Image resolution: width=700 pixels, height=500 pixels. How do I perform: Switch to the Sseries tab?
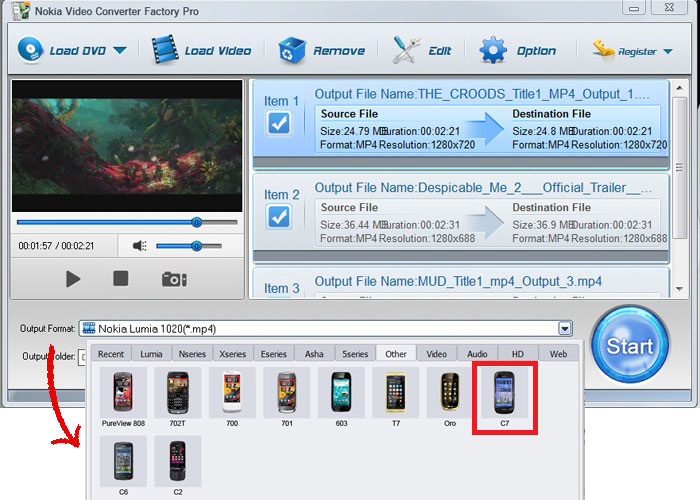(x=355, y=354)
